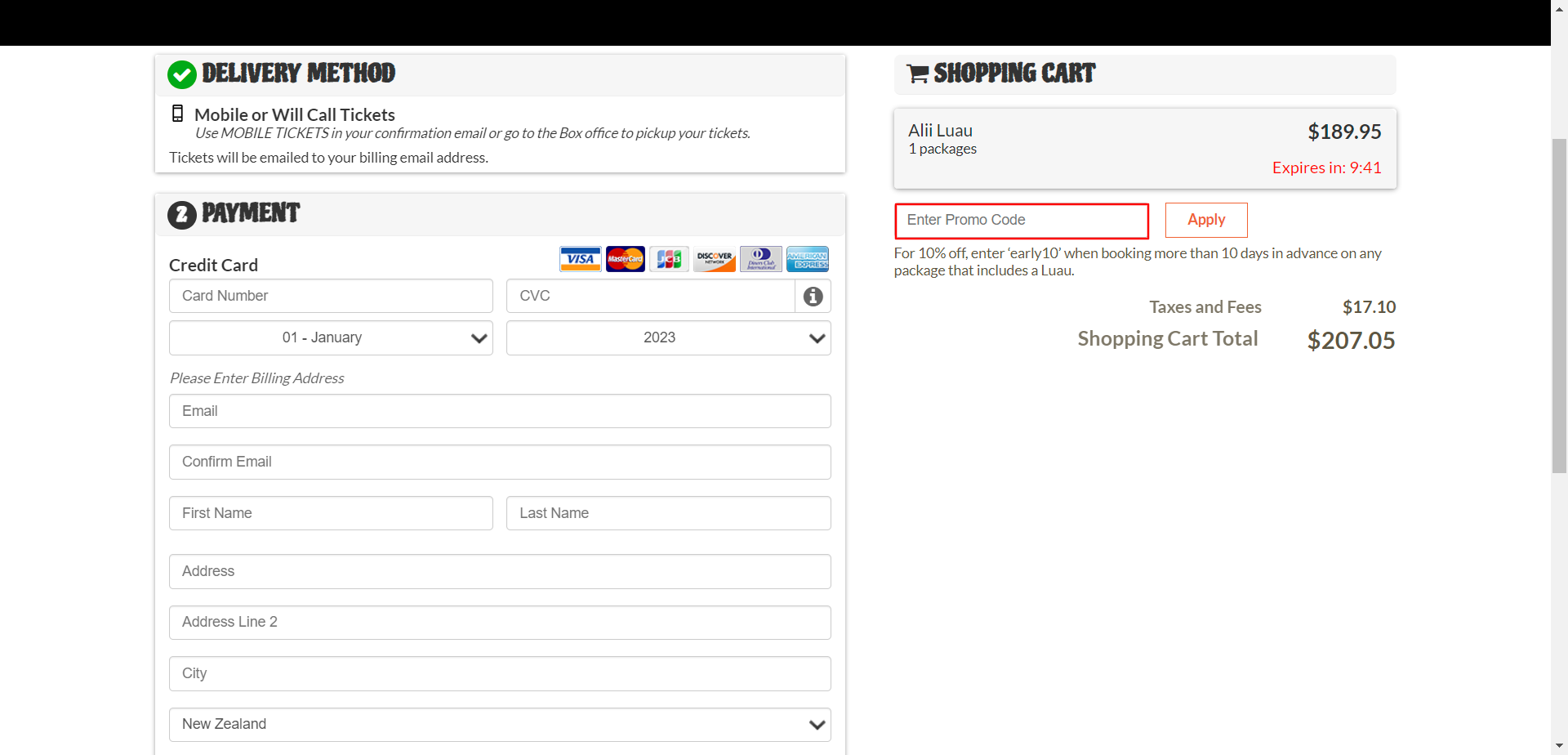The image size is (1568, 755).
Task: Click the green Delivery Method checkmark
Action: (181, 74)
